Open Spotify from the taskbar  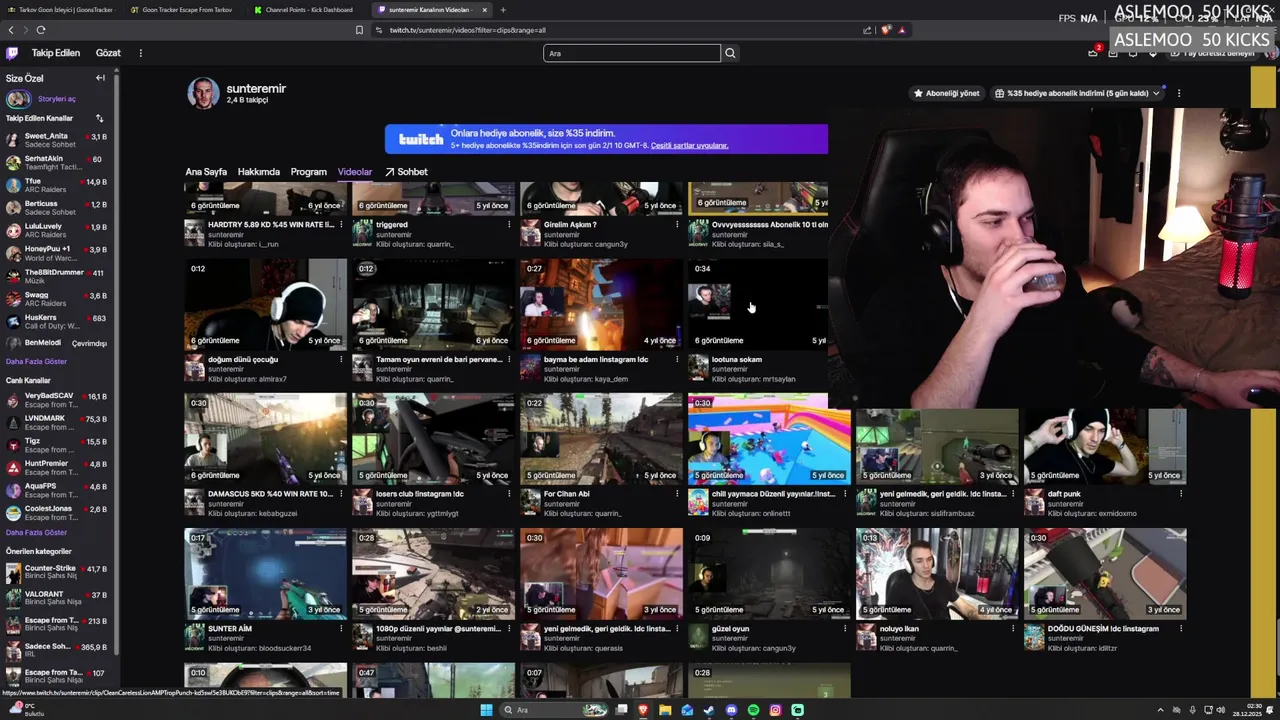(753, 710)
